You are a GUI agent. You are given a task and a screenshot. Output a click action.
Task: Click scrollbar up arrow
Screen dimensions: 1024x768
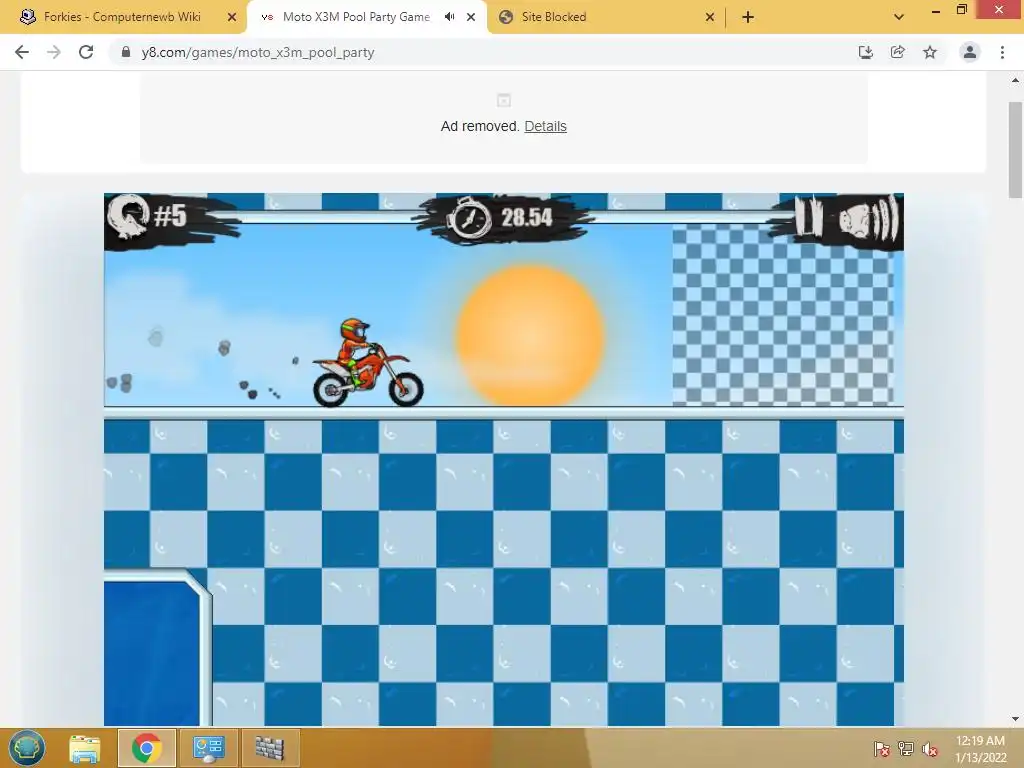pos(1015,80)
